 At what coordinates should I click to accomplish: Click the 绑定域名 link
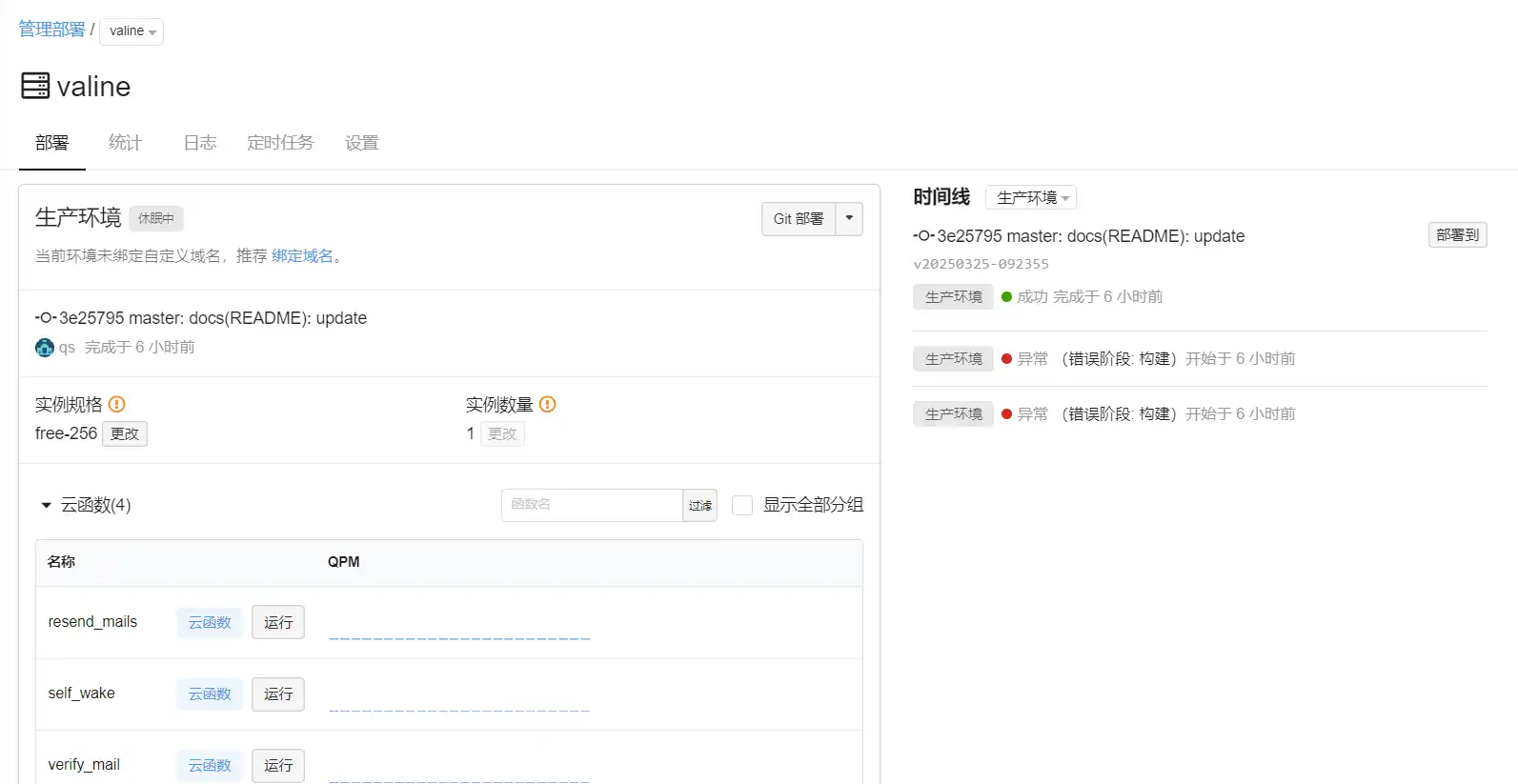coord(302,255)
